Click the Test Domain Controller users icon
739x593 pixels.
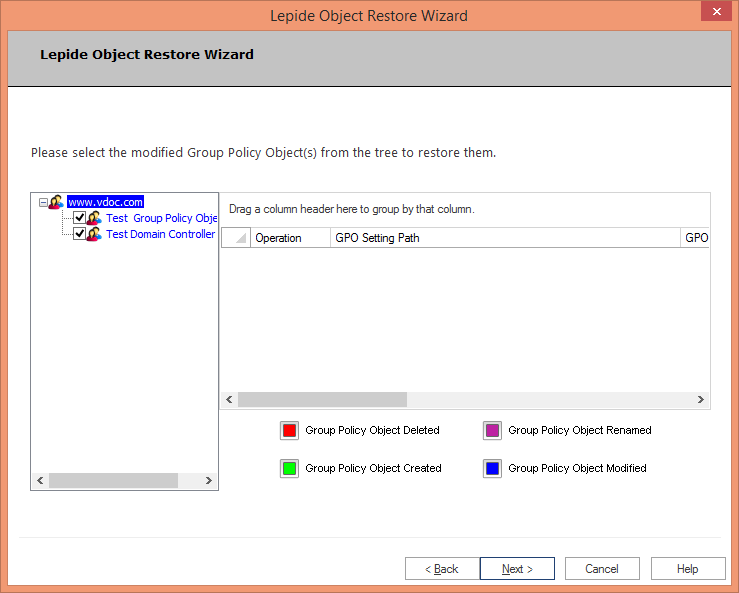tap(94, 234)
